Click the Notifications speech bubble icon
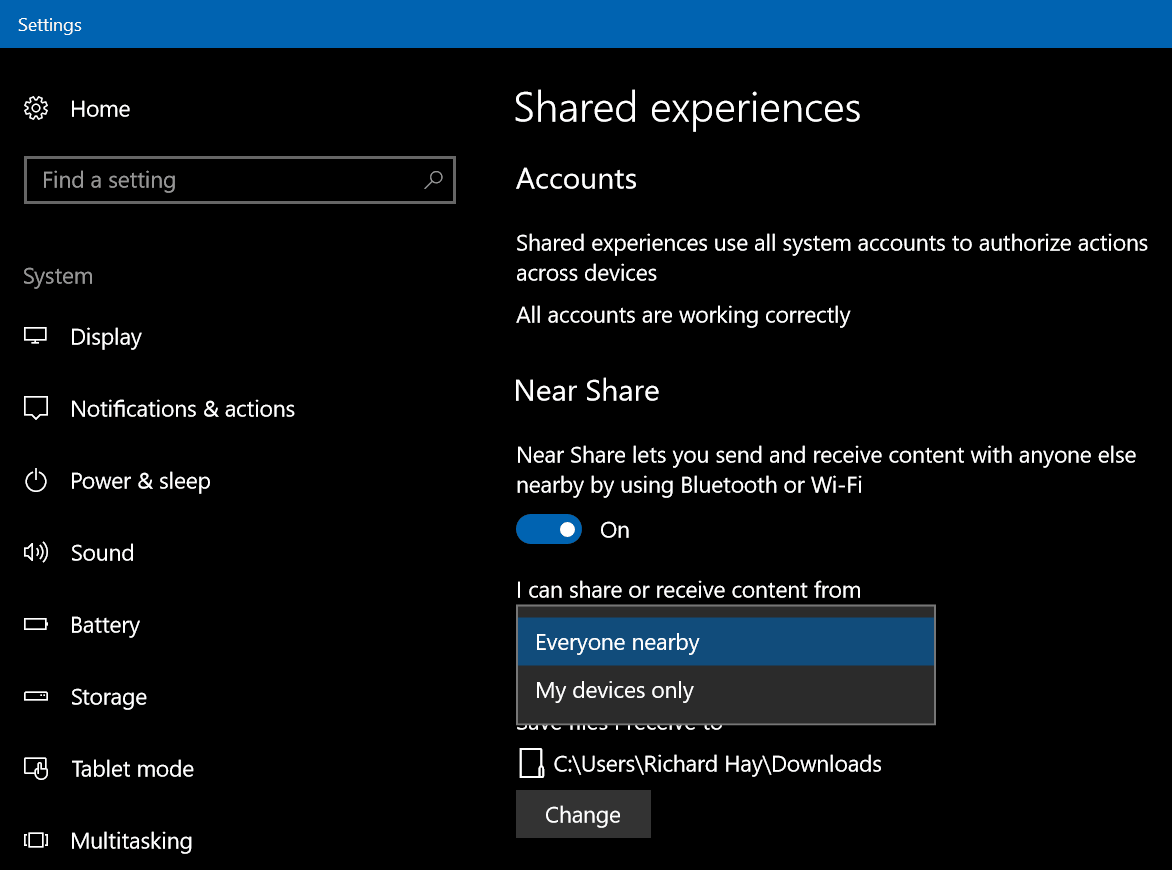The width and height of the screenshot is (1172, 870). [36, 409]
